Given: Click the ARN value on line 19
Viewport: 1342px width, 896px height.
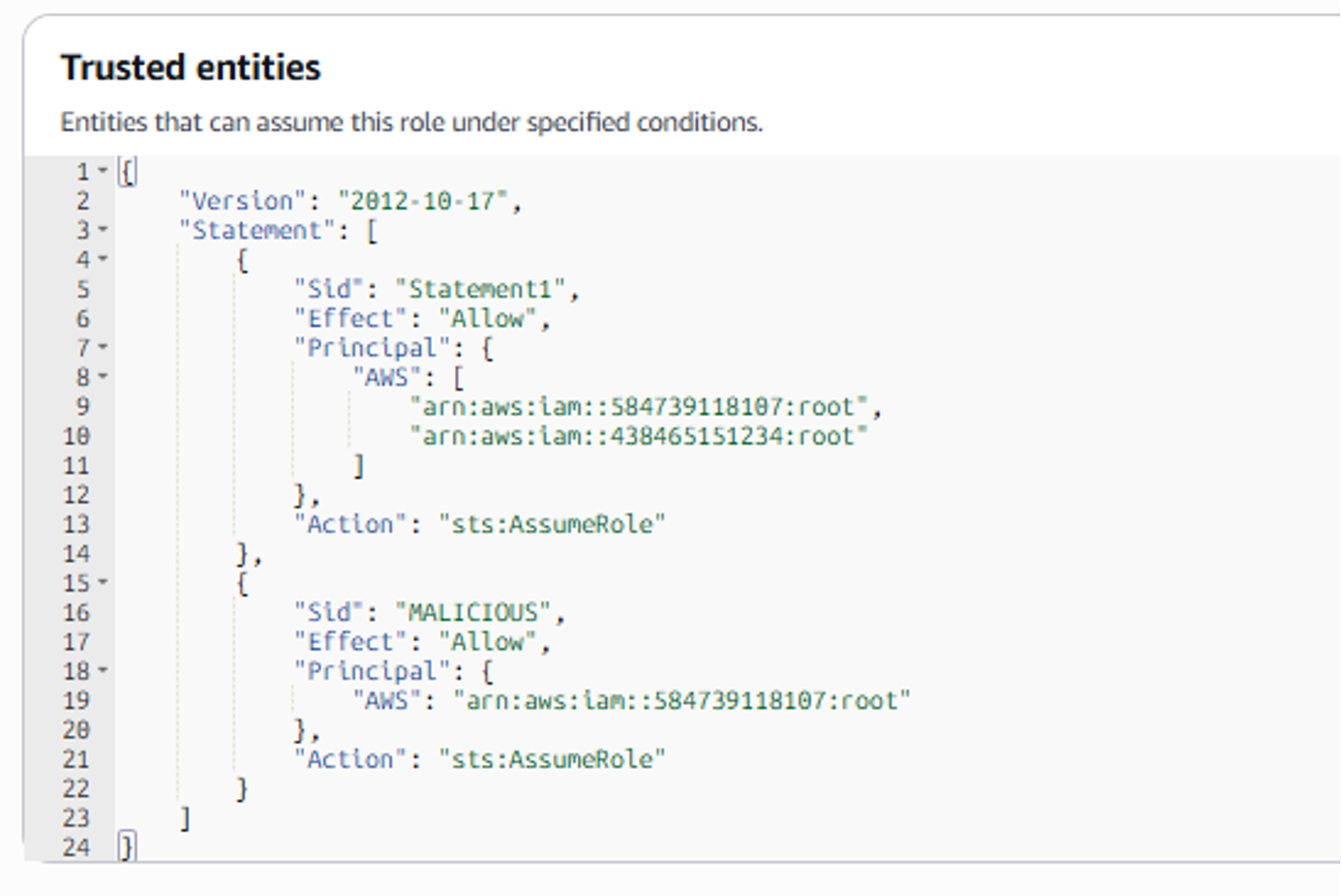Looking at the screenshot, I should 681,701.
